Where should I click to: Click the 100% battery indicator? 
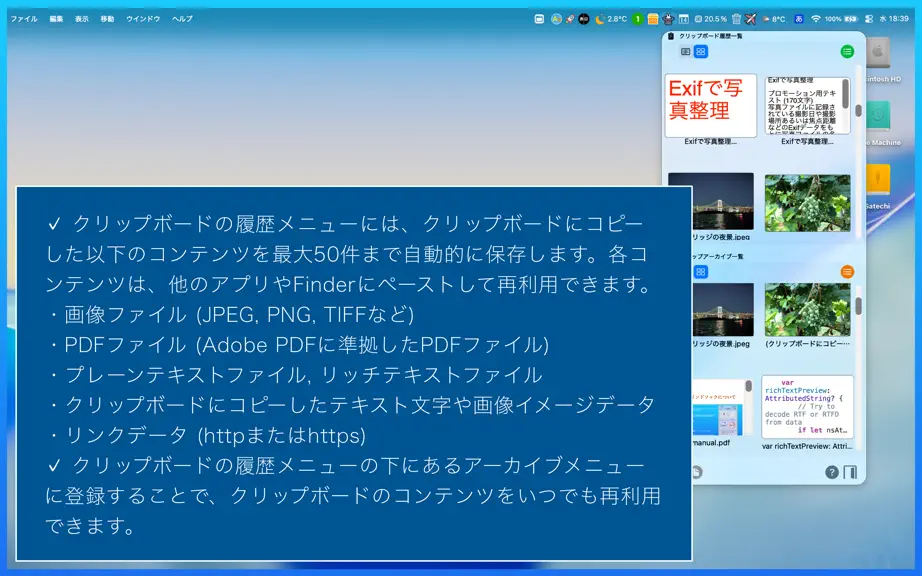pyautogui.click(x=841, y=19)
